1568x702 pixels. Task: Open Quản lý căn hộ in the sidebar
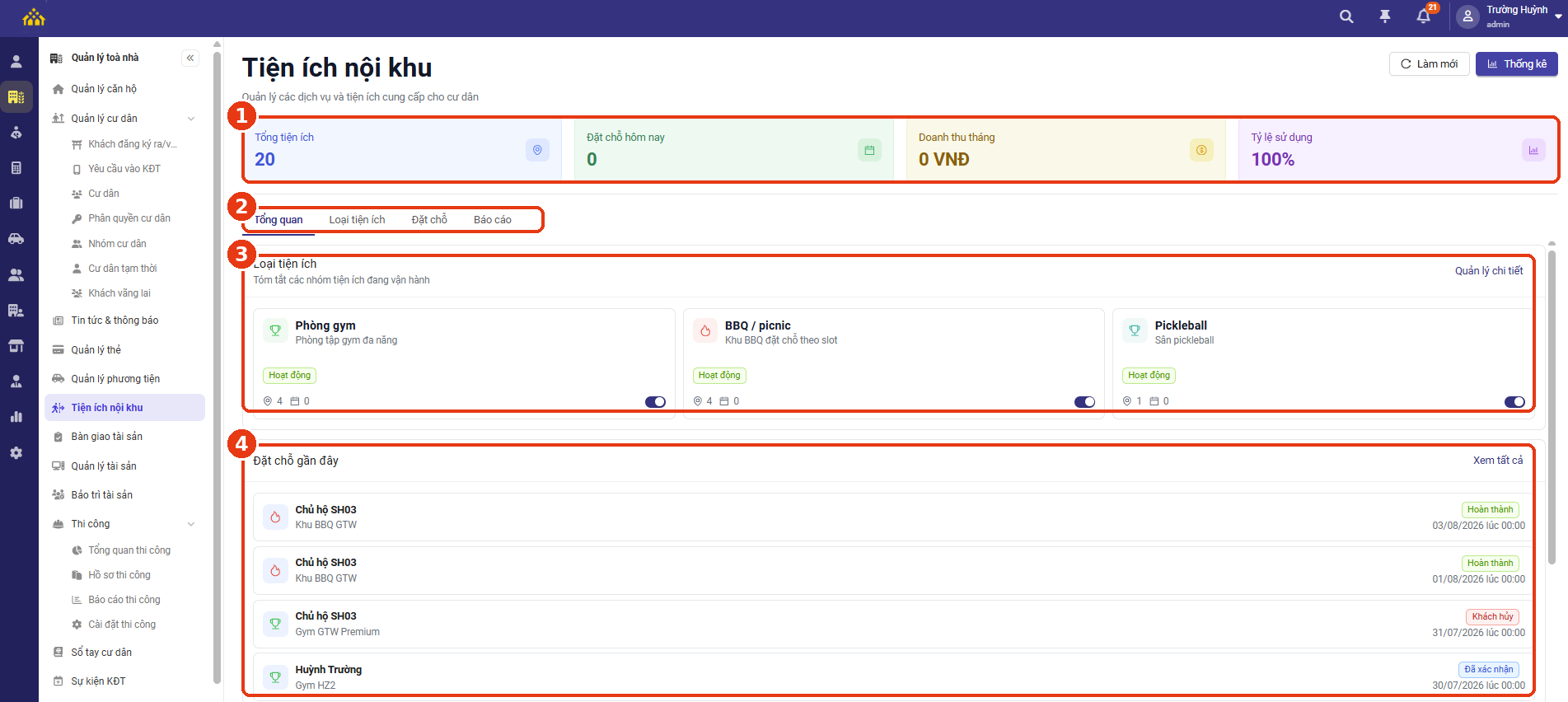124,89
